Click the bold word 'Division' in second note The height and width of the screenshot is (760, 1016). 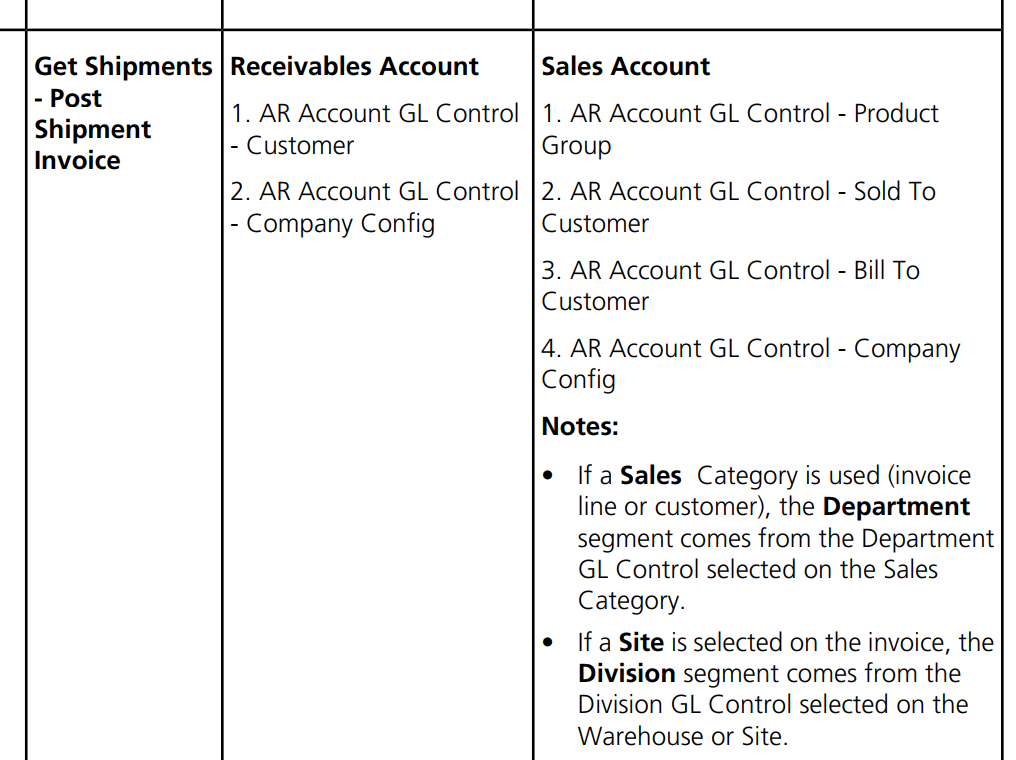[x=627, y=674]
